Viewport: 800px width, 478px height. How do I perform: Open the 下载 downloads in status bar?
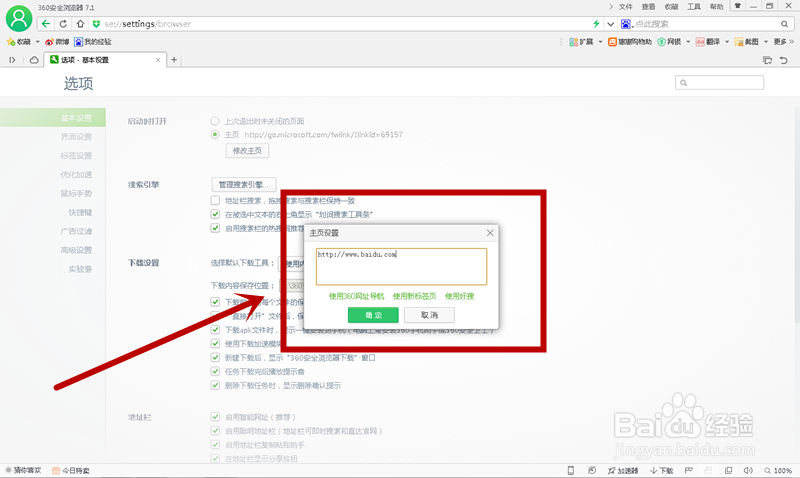coord(662,470)
